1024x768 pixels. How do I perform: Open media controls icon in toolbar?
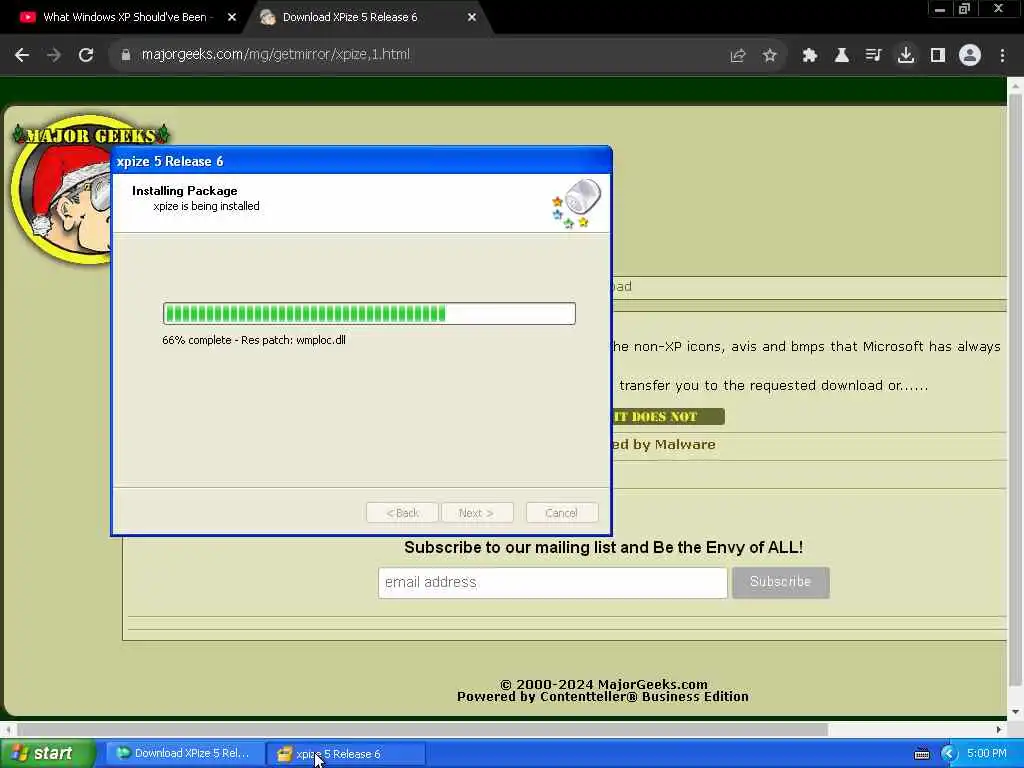[x=873, y=56]
